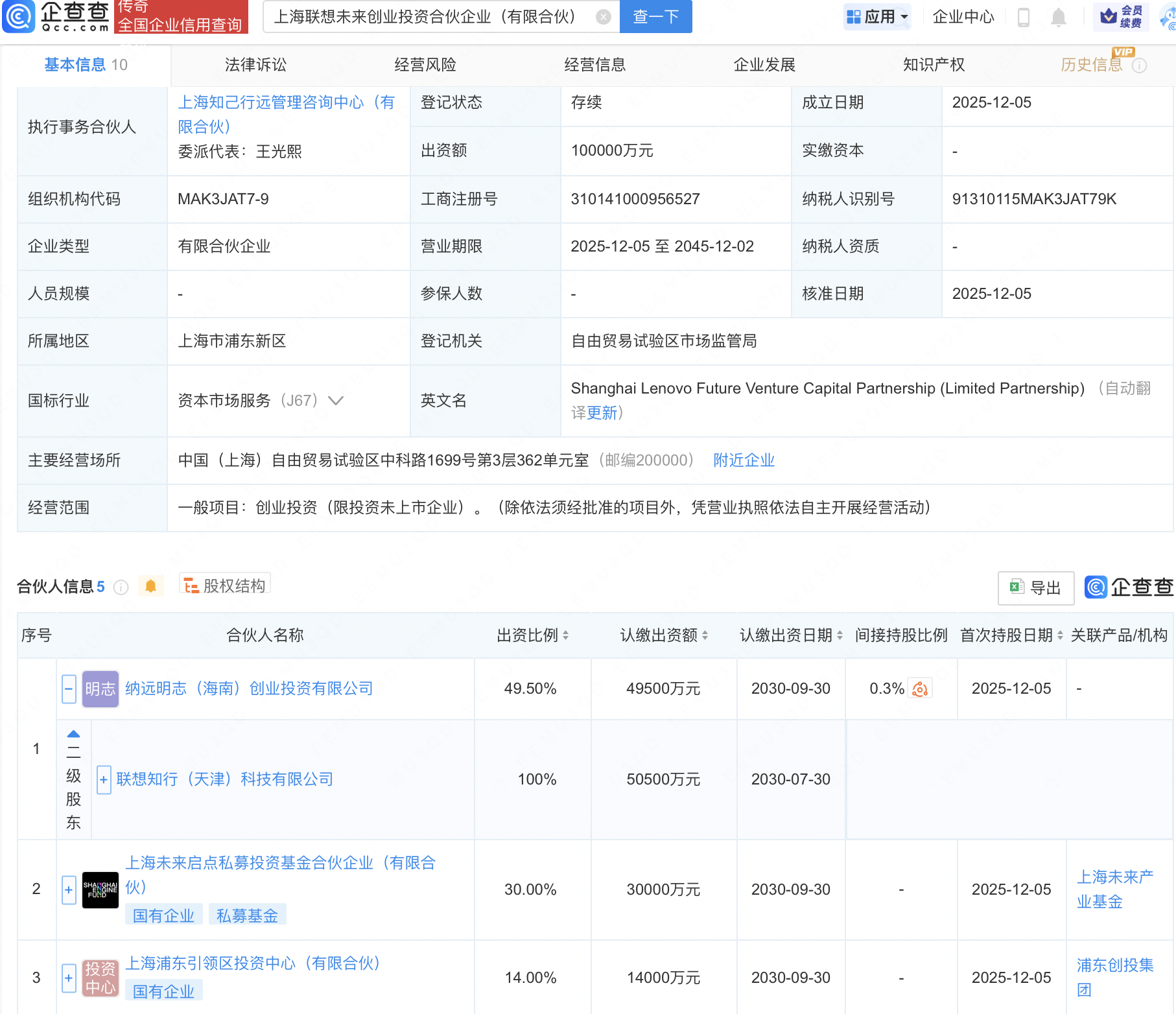
Task: Export partner list with 导出 button
Action: pyautogui.click(x=1035, y=588)
